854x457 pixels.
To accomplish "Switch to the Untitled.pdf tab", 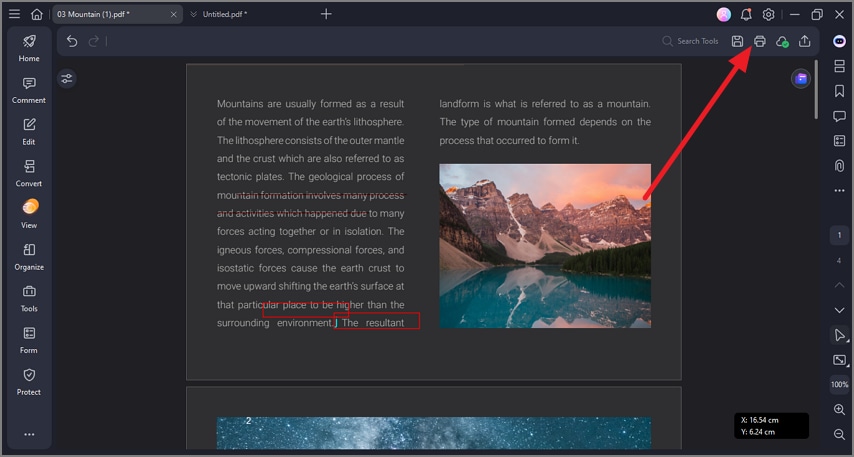I will click(224, 14).
